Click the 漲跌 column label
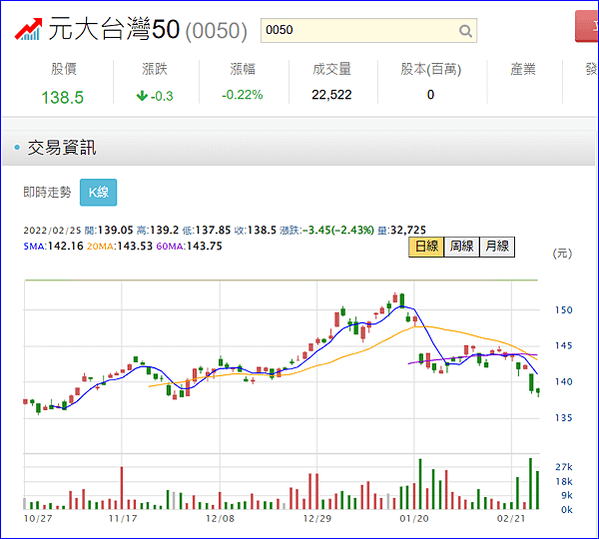The height and width of the screenshot is (539, 599). (154, 69)
